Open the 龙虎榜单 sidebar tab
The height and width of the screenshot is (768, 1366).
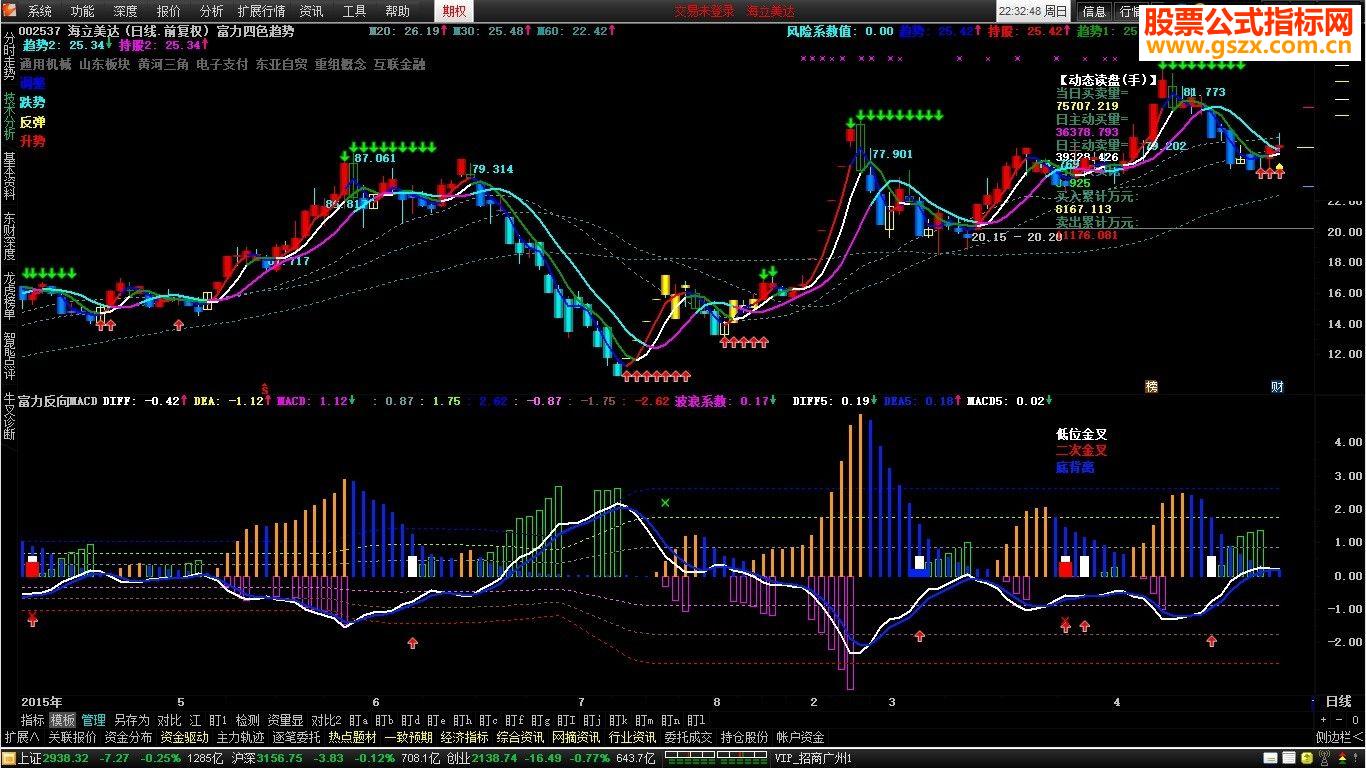click(9, 296)
